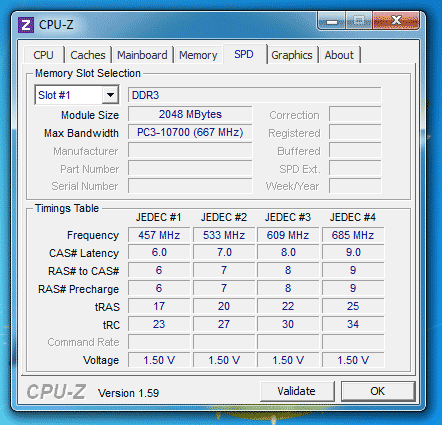This screenshot has height=425, width=442.
Task: Click the empty Week/Year field
Action: pos(355,186)
